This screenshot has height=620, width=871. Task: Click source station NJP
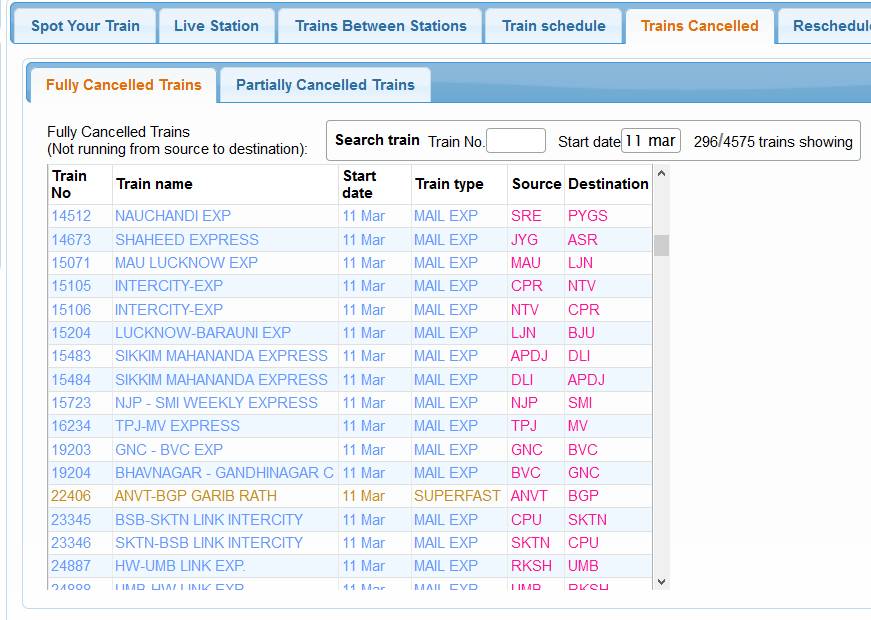tap(524, 403)
